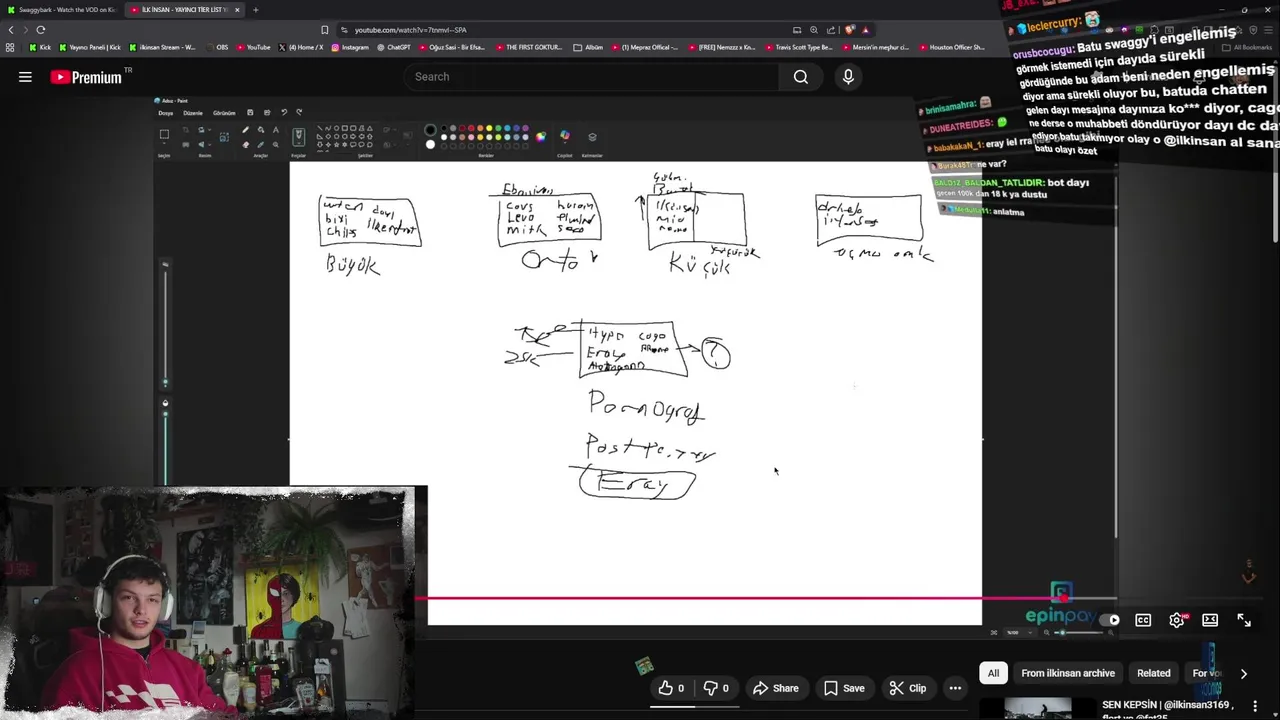
Task: Open the Share dialog for this video
Action: [775, 688]
